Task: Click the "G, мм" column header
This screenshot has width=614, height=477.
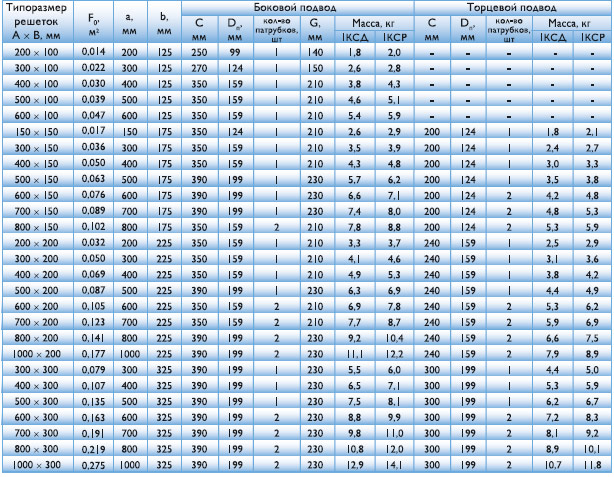Action: pos(315,30)
